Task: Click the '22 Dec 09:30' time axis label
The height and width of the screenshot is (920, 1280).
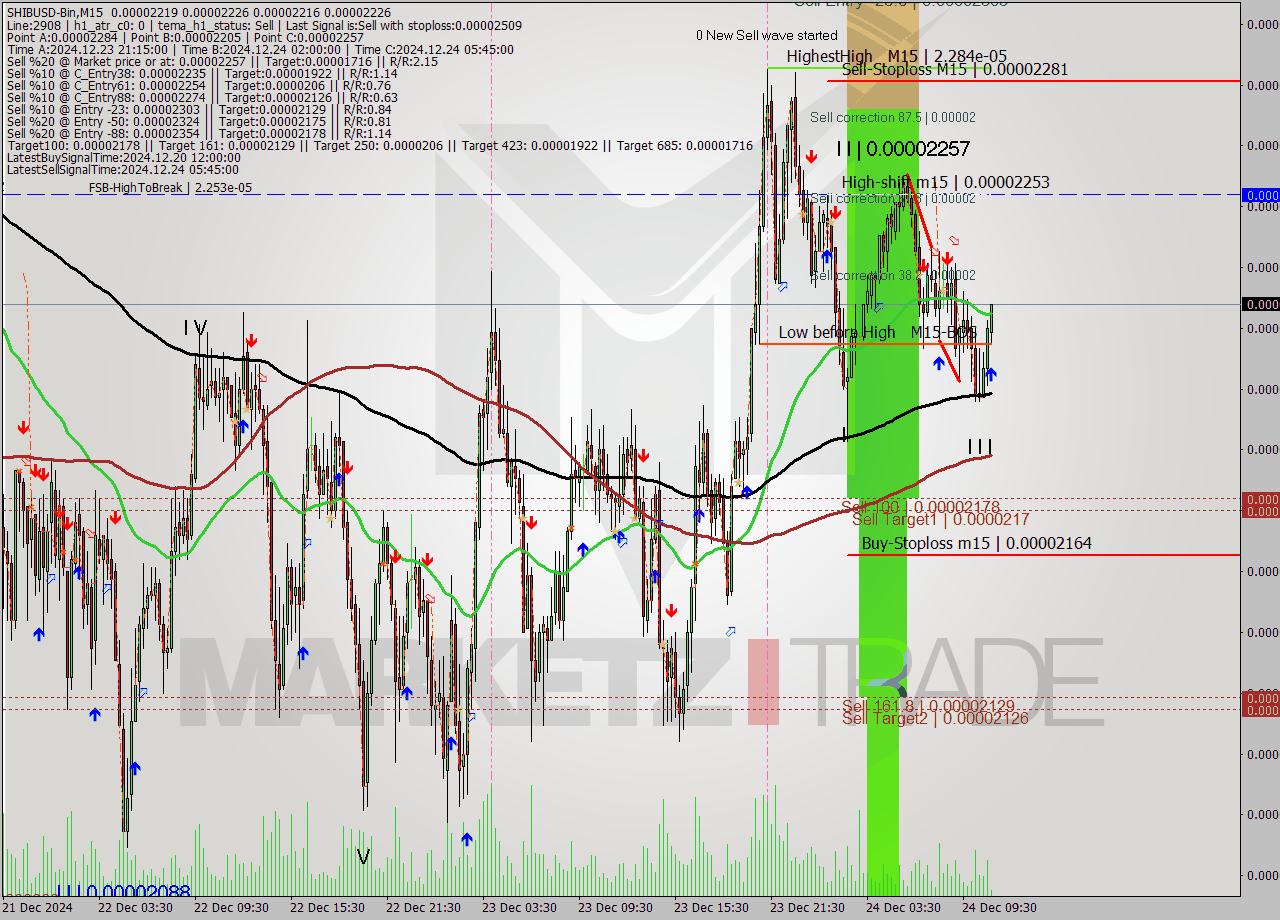Action: (x=231, y=908)
